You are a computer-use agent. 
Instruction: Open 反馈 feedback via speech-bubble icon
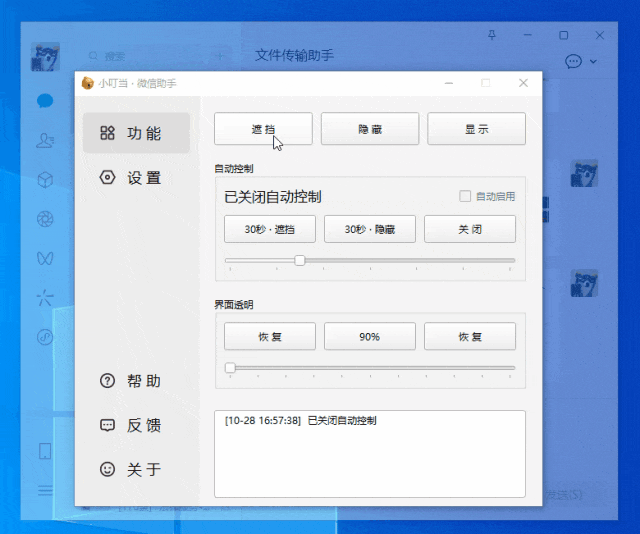click(x=108, y=425)
